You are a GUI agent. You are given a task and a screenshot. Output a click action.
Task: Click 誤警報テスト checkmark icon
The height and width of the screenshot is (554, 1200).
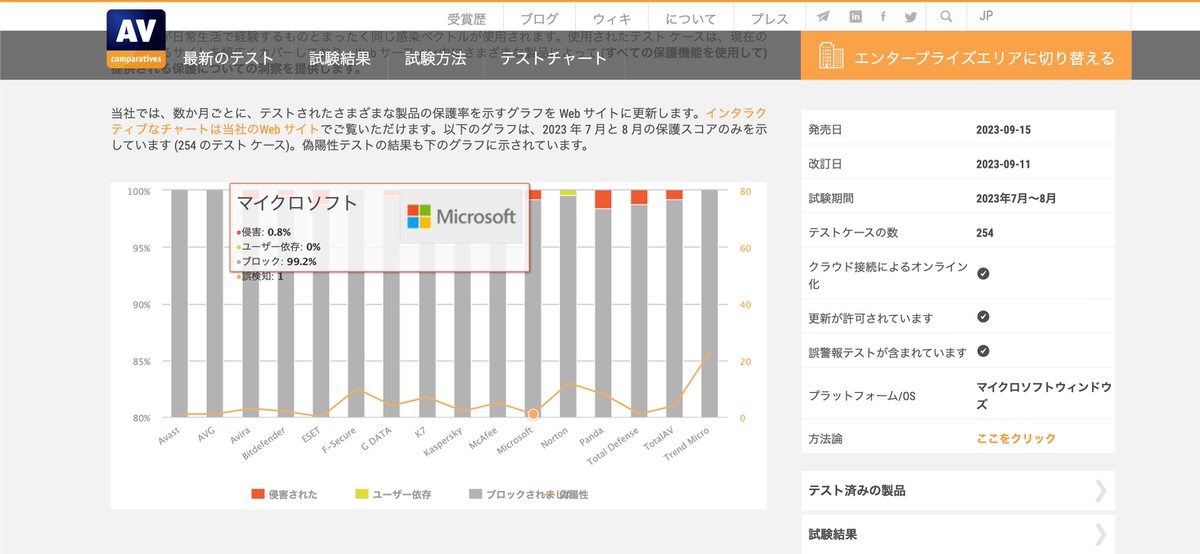click(983, 351)
